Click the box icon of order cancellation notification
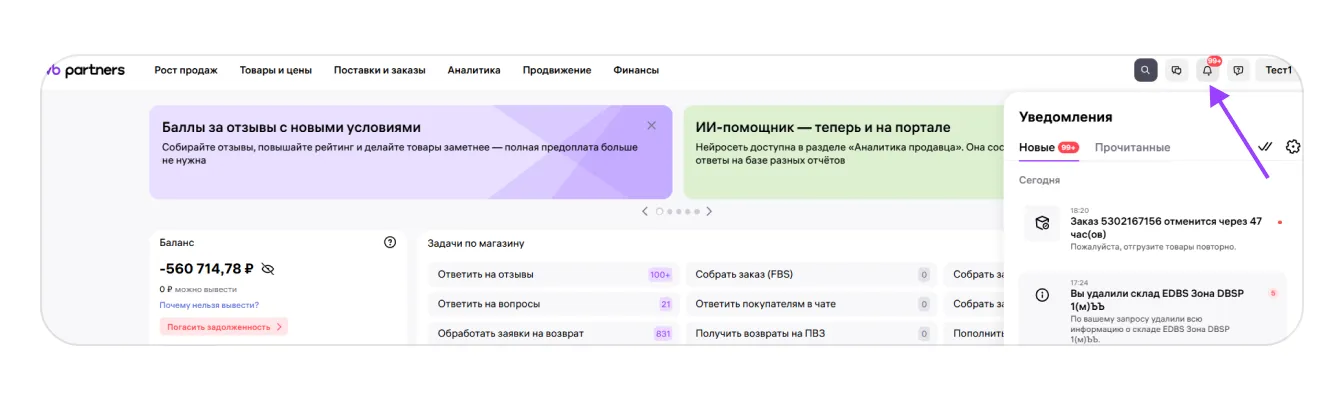The width and height of the screenshot is (1344, 400). point(1042,223)
